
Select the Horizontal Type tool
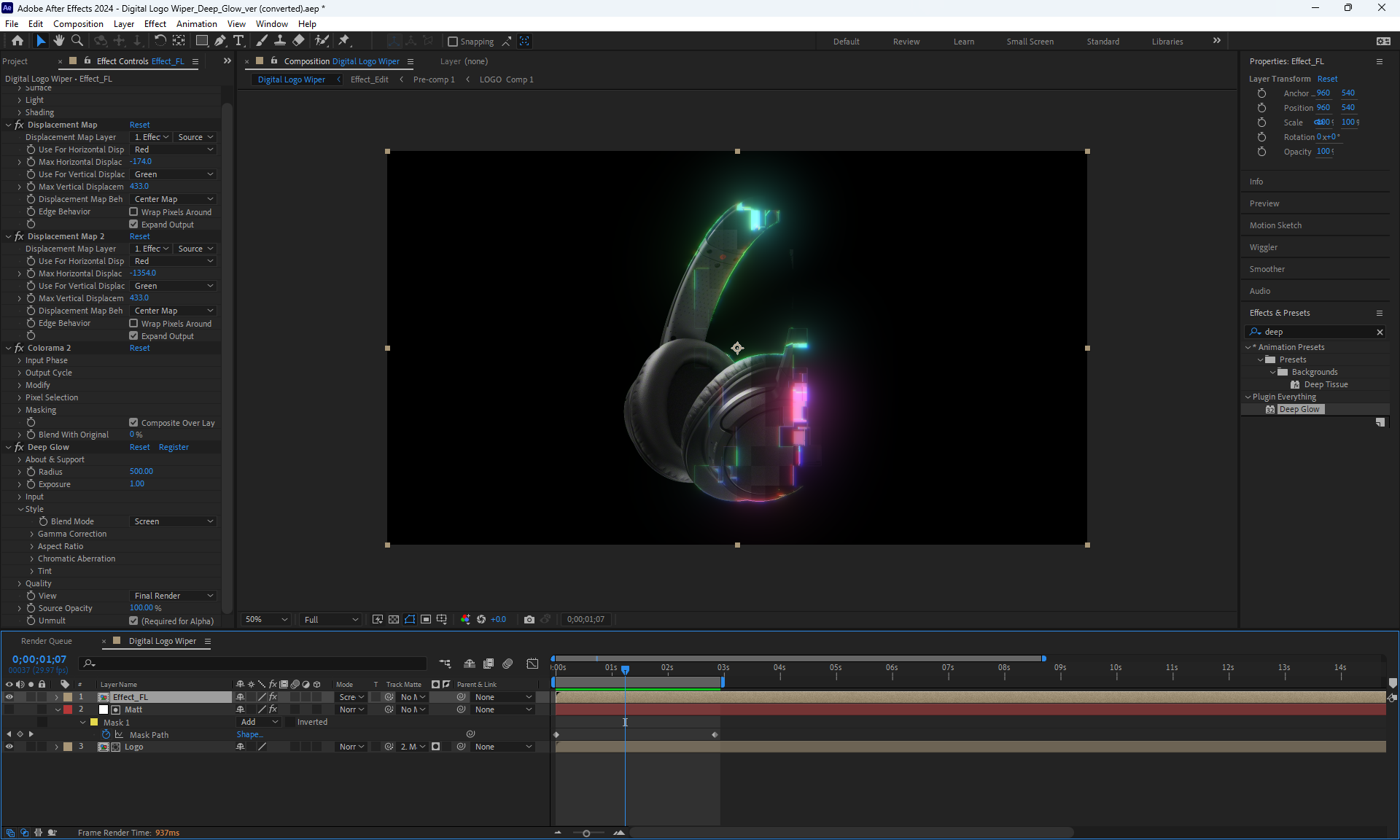pos(238,41)
